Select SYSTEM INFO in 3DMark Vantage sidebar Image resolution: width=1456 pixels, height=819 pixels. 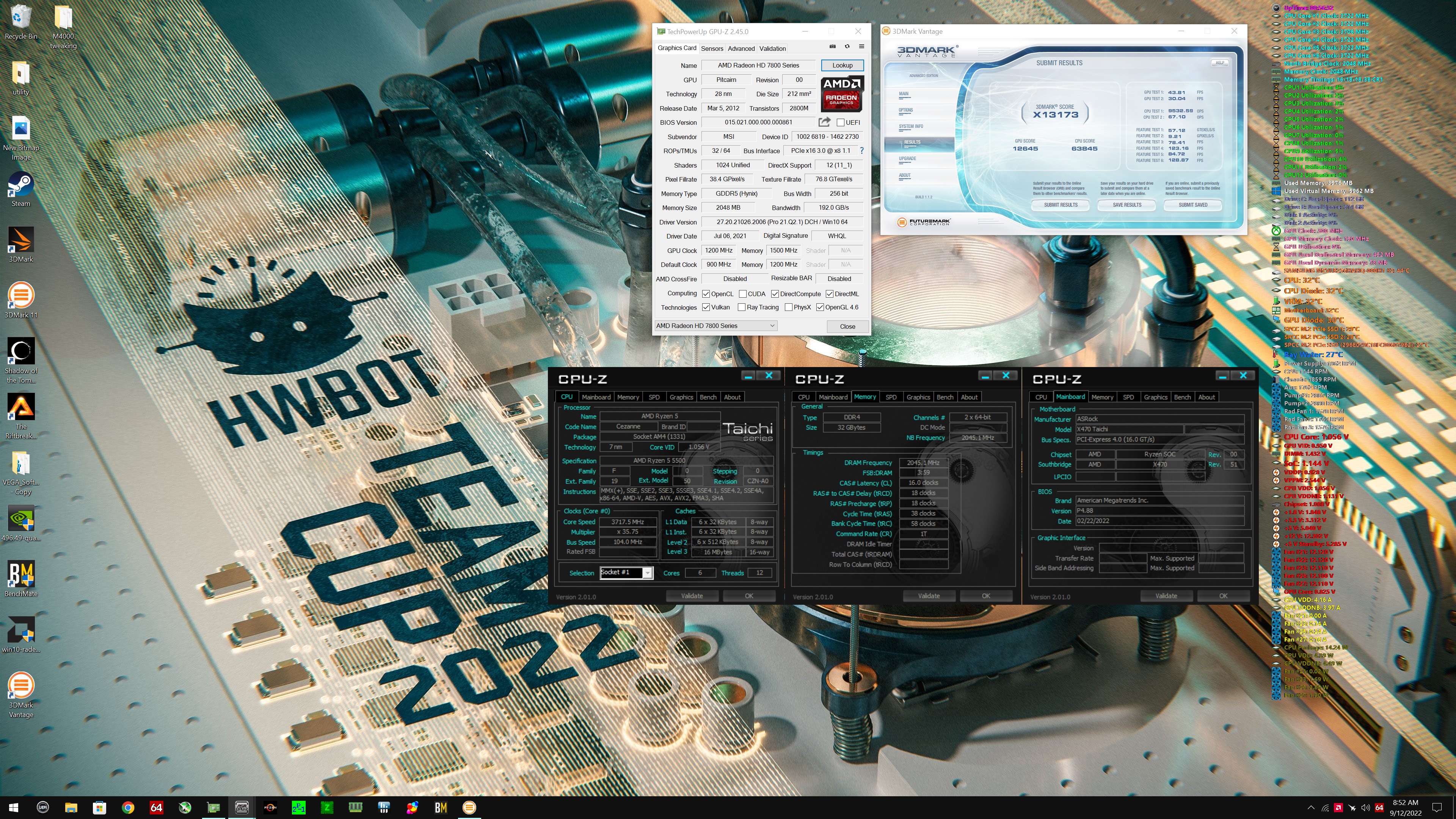tap(910, 127)
